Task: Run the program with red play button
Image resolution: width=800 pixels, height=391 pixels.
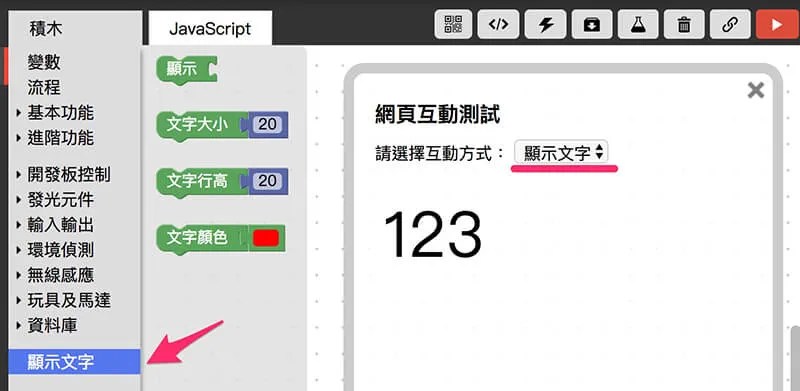Action: 777,24
